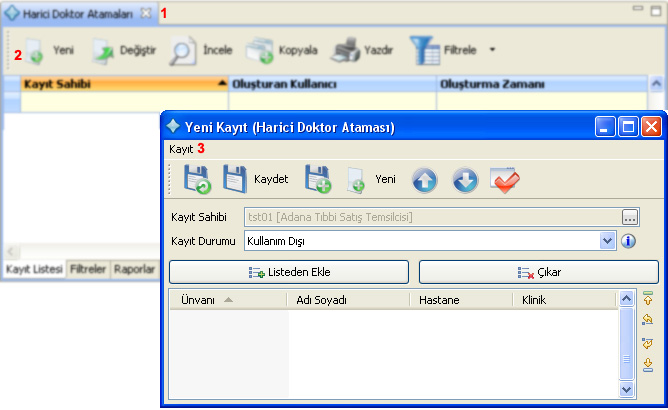Click the info icon beside Kayıt Durumu

pos(629,241)
